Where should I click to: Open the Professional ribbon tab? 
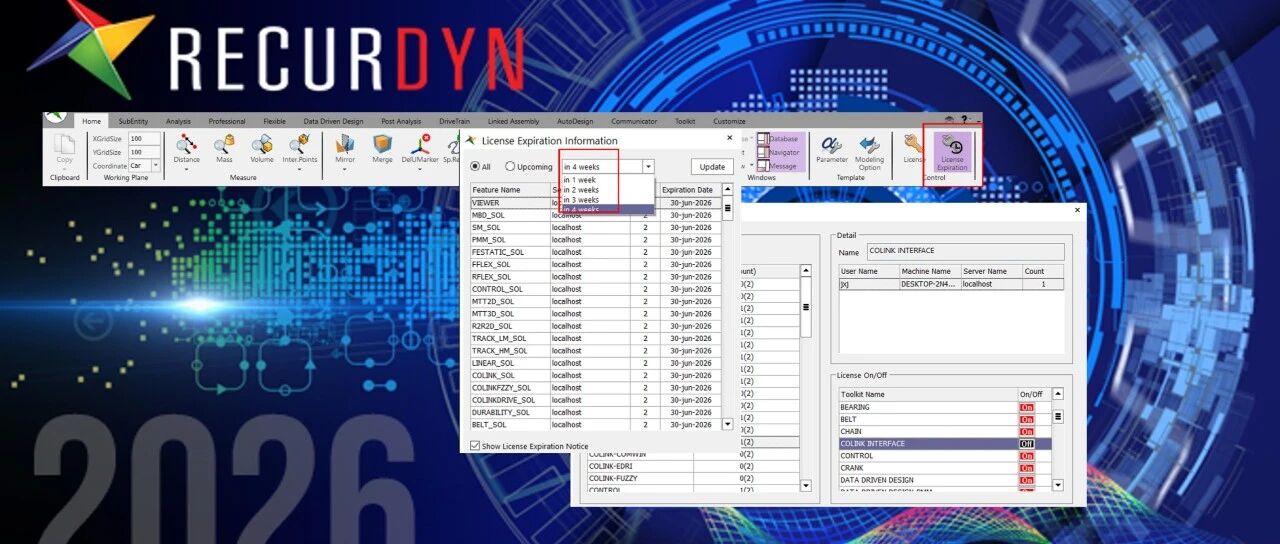tap(227, 121)
